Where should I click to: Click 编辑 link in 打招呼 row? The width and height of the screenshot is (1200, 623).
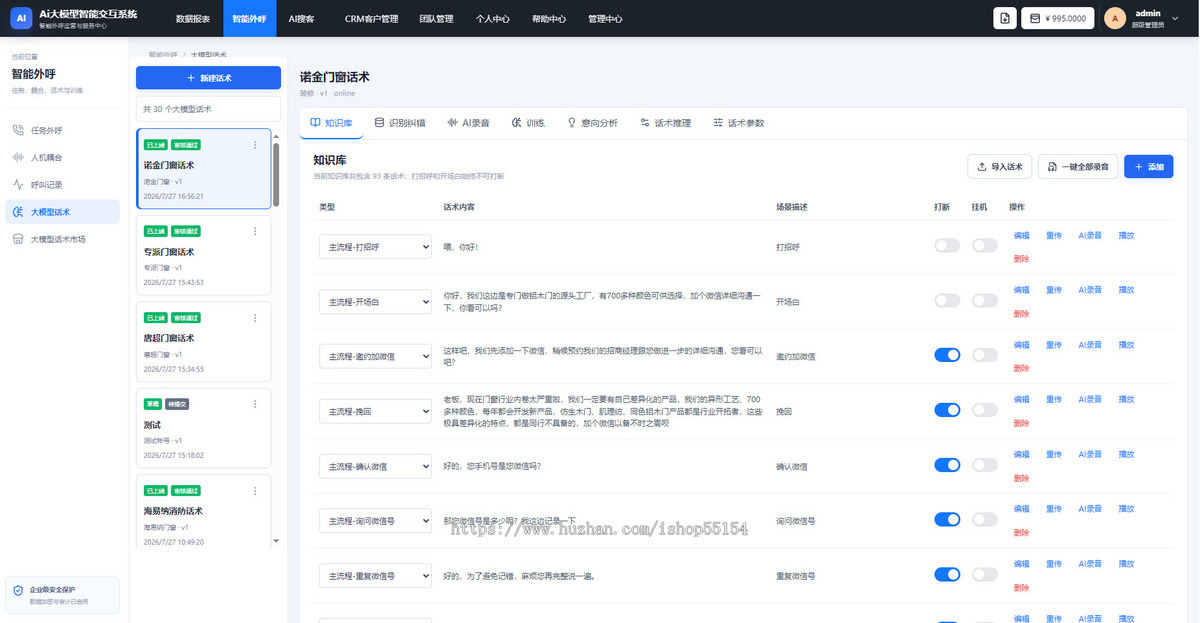[1021, 235]
